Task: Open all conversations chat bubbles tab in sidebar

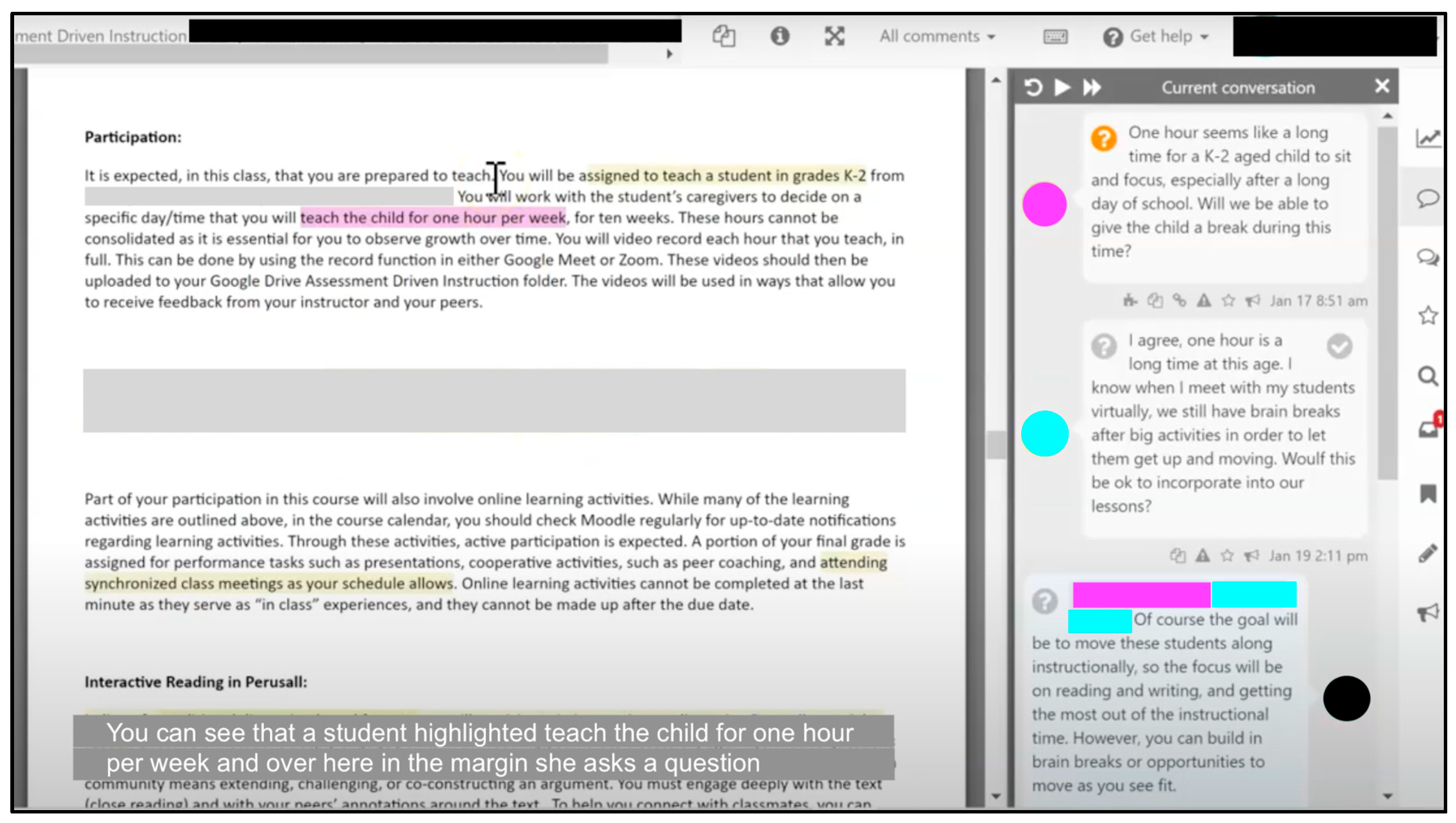Action: [1428, 257]
